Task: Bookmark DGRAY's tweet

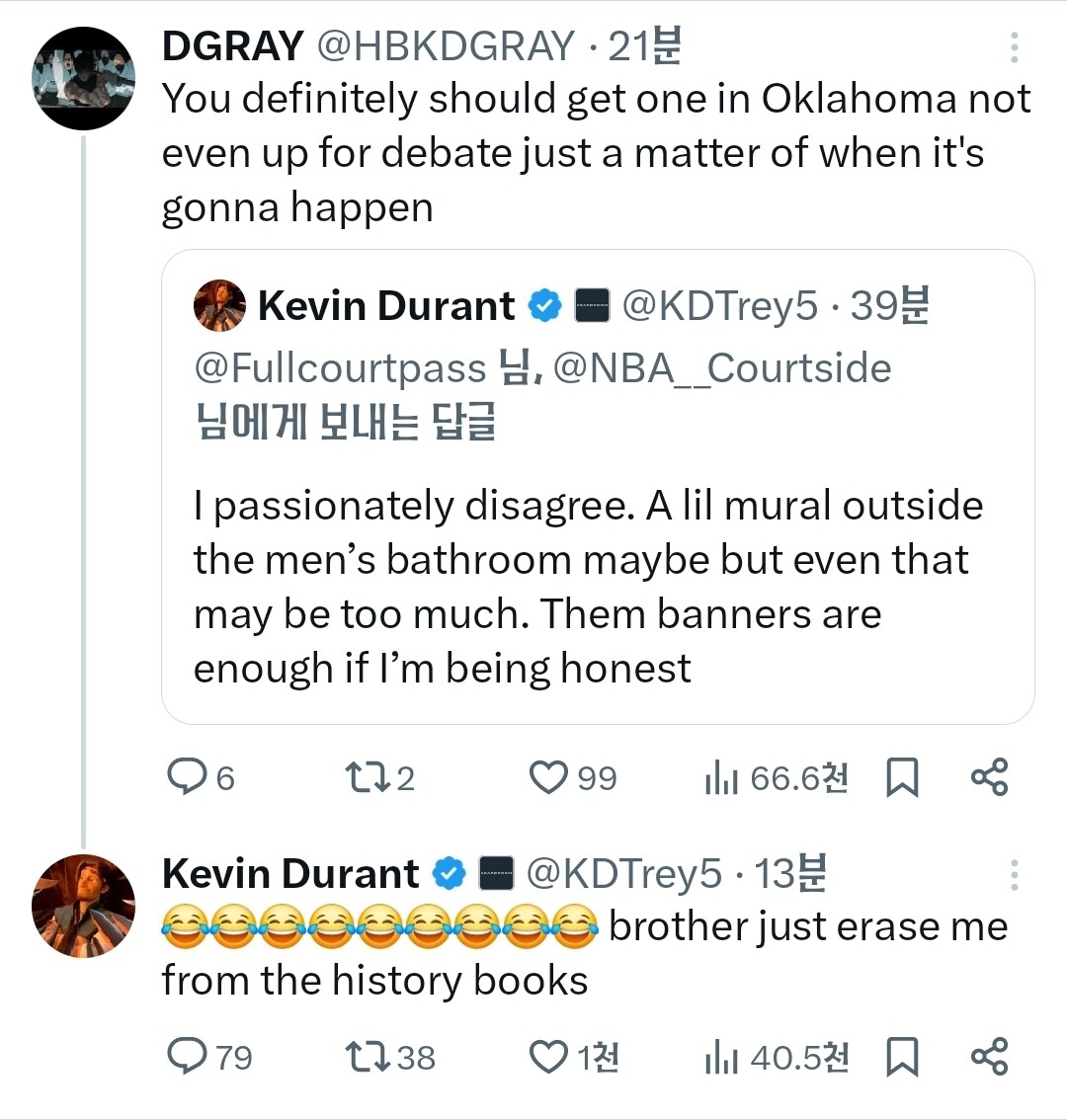Action: tap(901, 778)
